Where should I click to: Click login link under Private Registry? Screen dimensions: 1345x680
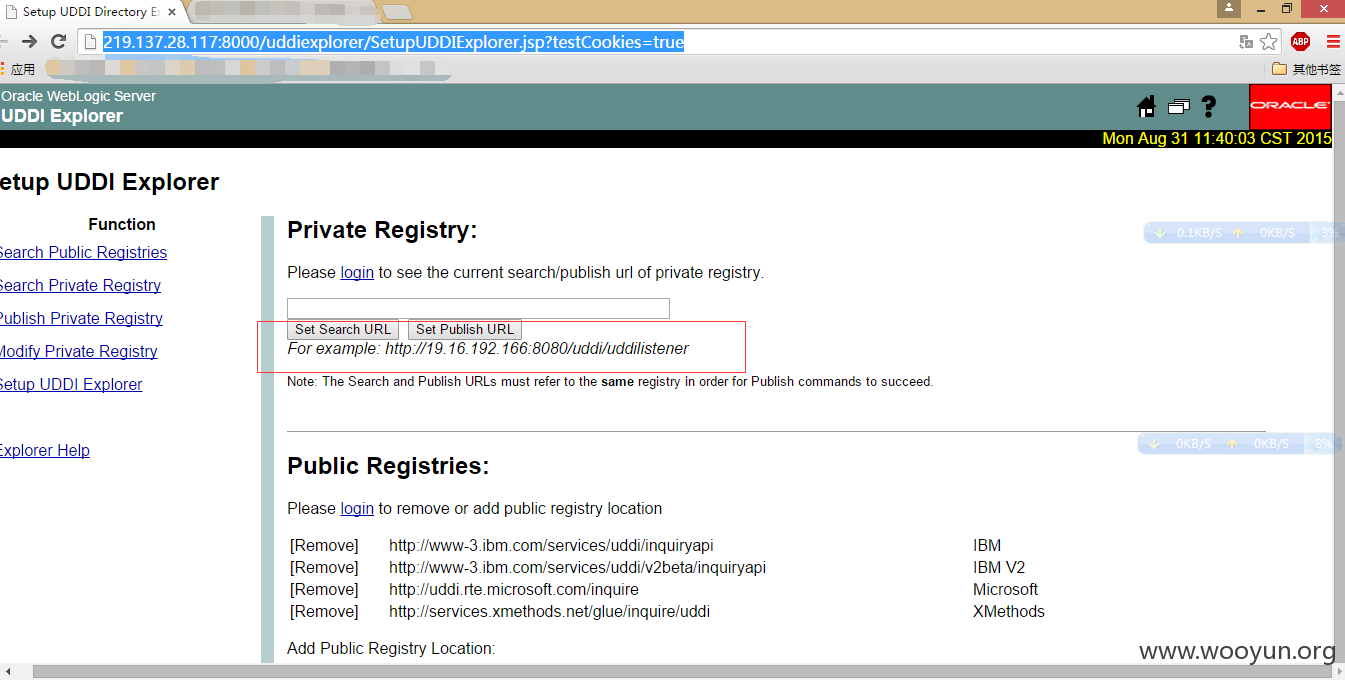(x=357, y=272)
